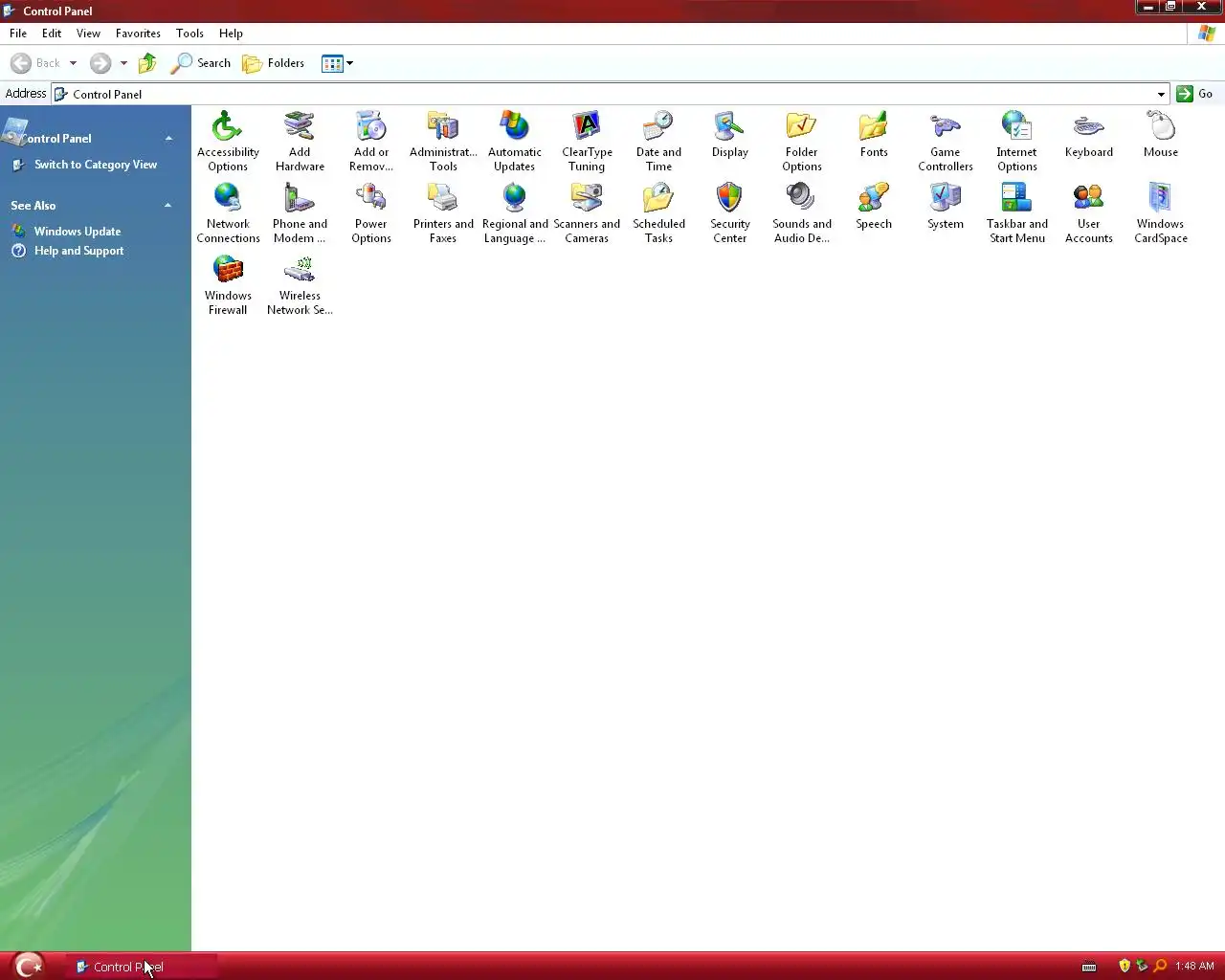Click the clock showing 1:48 AM
This screenshot has width=1225, height=980.
click(1194, 966)
